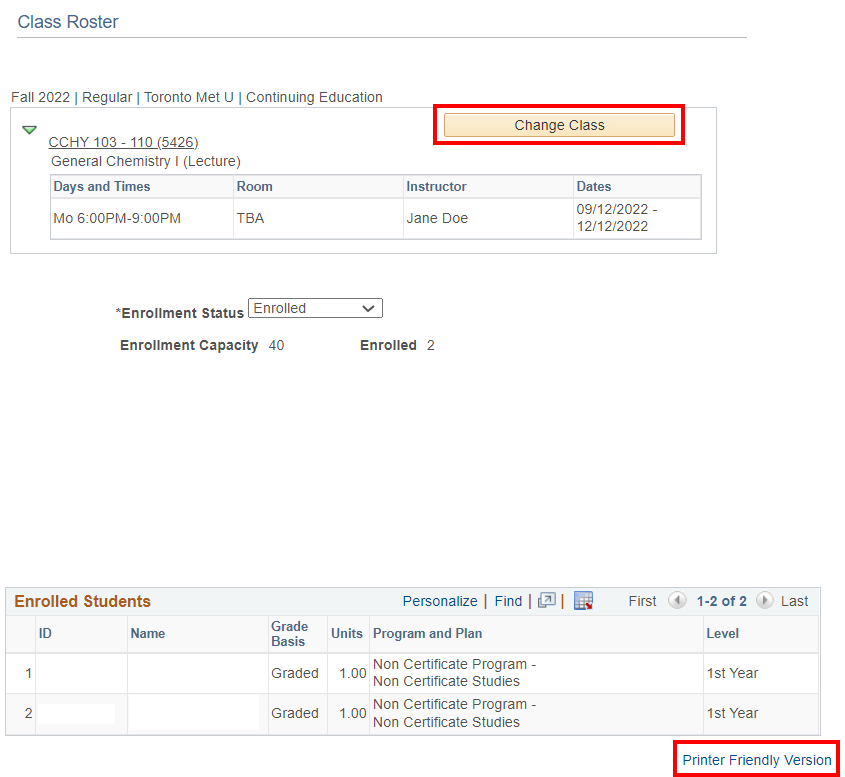Jump to Last row of students

[x=795, y=601]
